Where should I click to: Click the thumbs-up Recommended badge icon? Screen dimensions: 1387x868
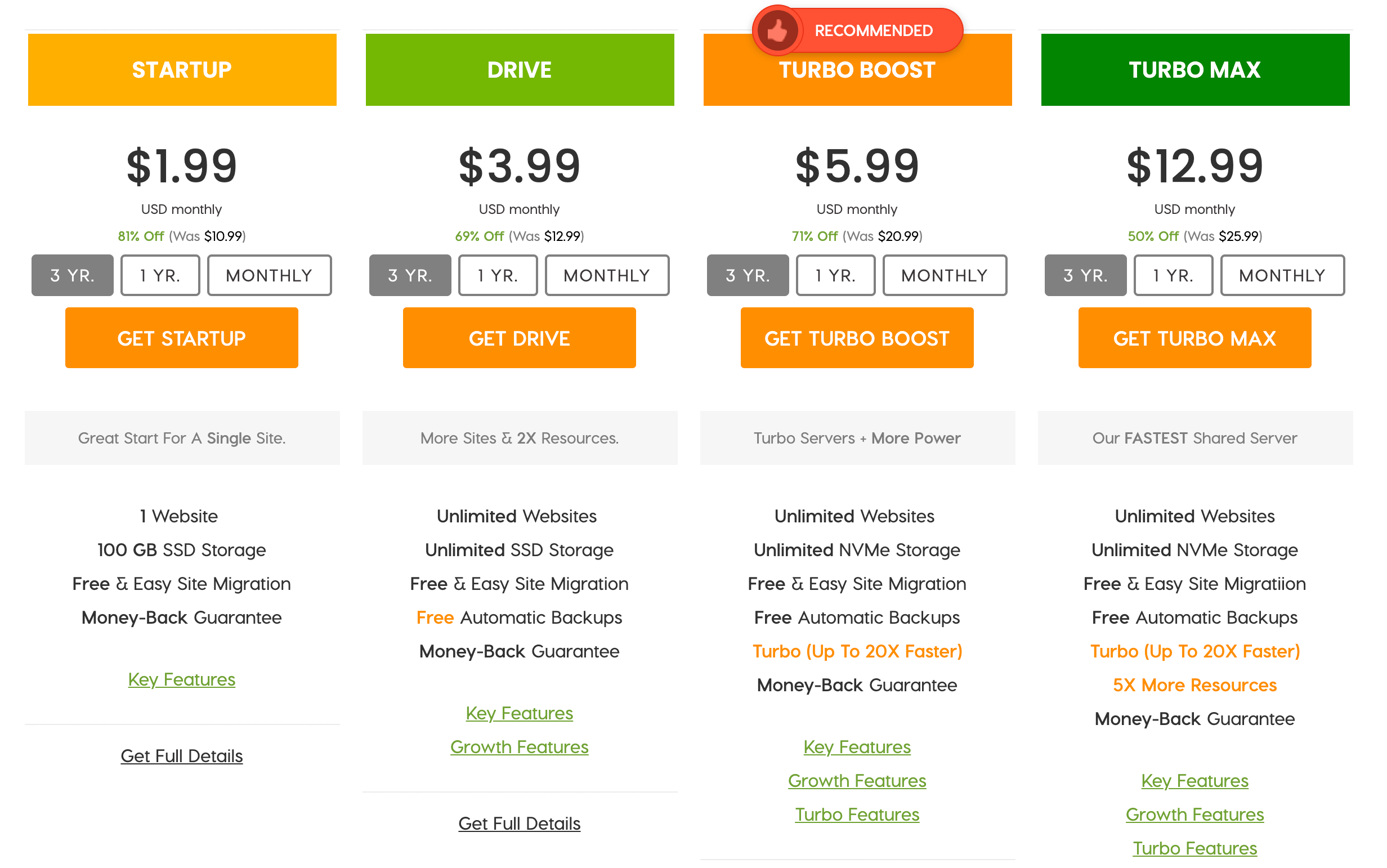coord(777,30)
